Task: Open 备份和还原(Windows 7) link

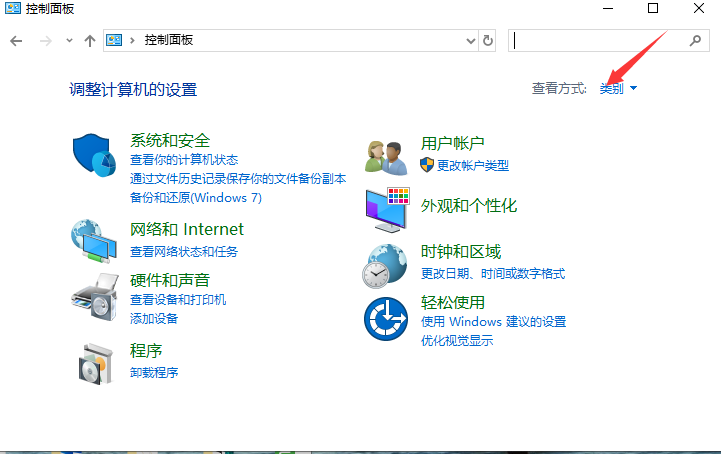Action: coord(196,198)
